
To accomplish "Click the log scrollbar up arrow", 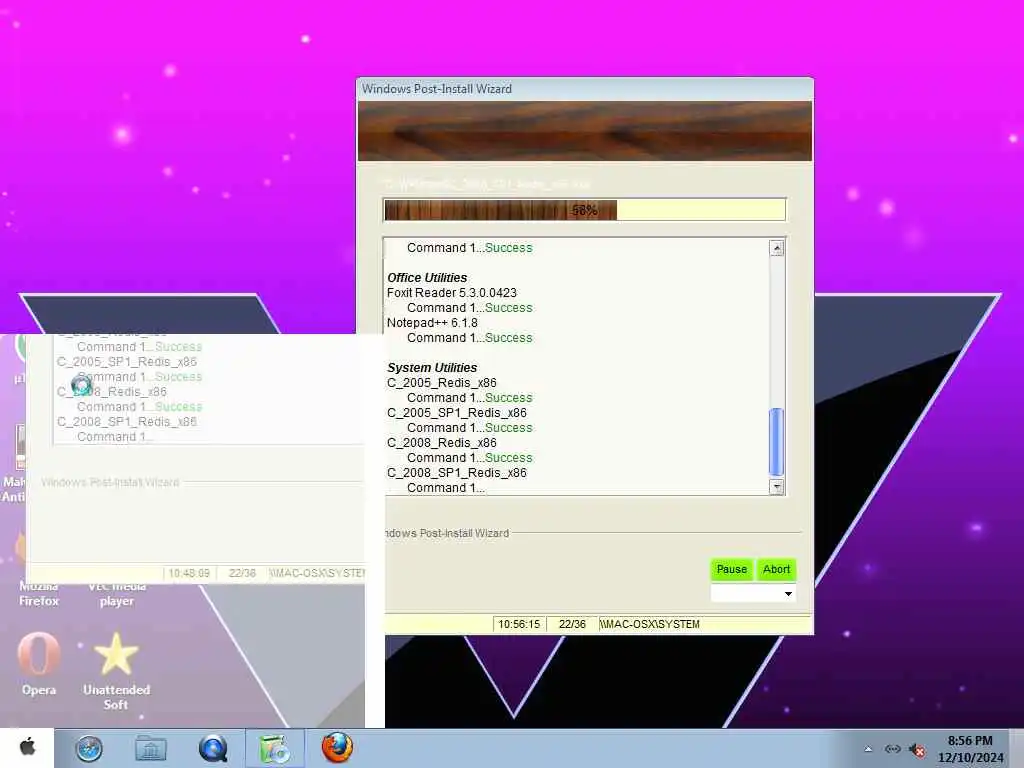I will coord(776,248).
